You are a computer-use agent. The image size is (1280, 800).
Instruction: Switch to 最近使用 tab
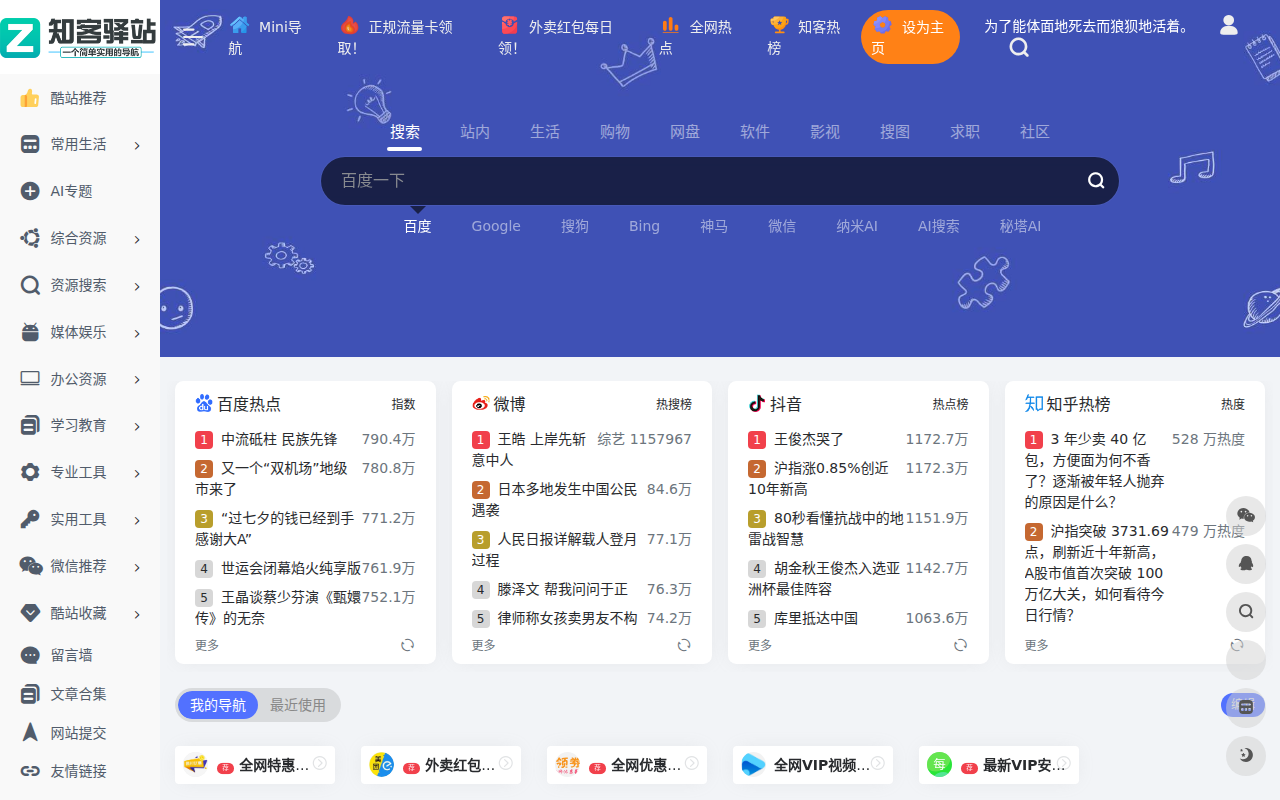(298, 705)
